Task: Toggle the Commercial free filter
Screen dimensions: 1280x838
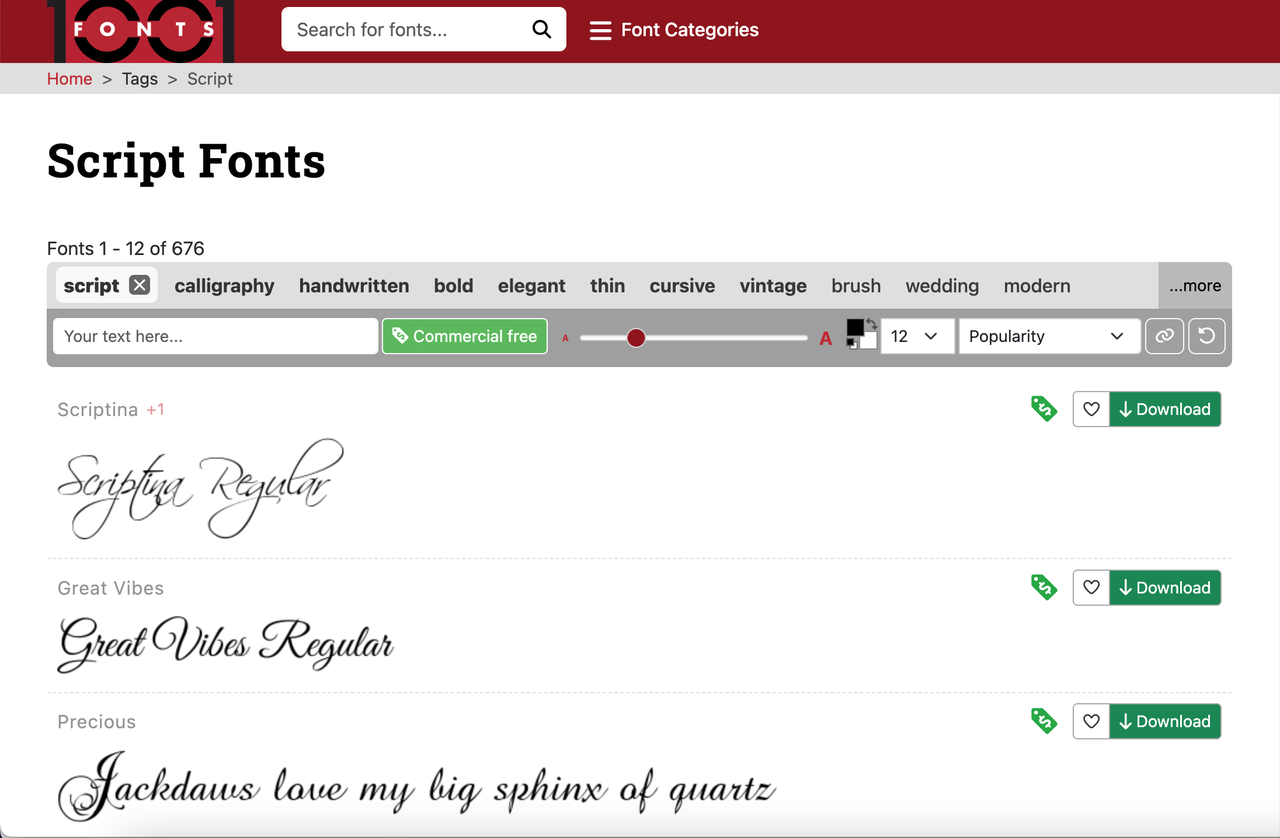Action: click(465, 336)
